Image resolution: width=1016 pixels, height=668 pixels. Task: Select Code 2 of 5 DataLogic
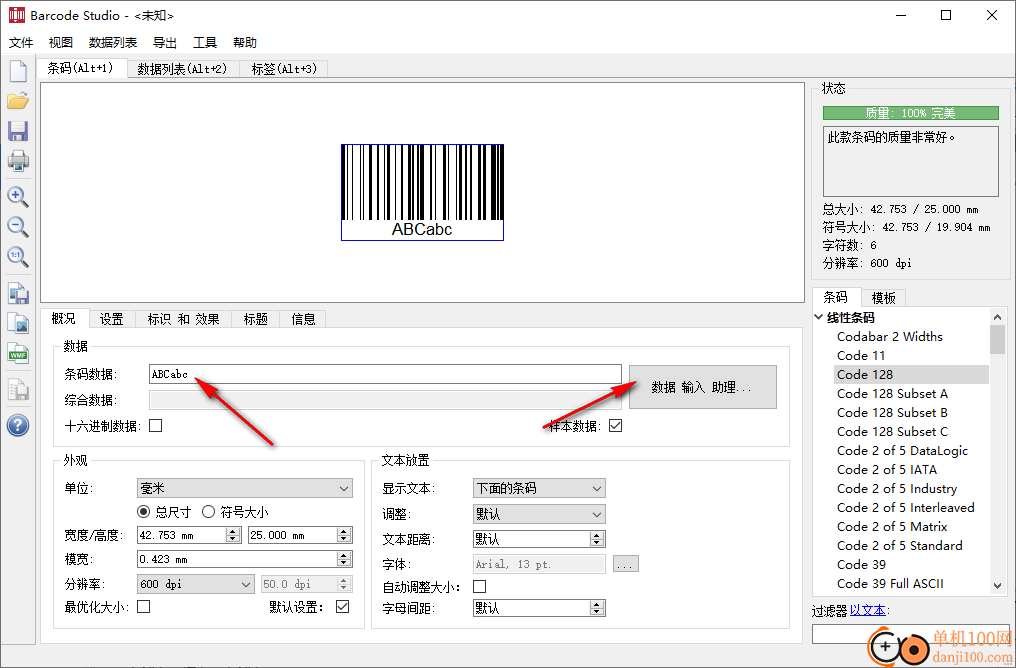pos(902,451)
